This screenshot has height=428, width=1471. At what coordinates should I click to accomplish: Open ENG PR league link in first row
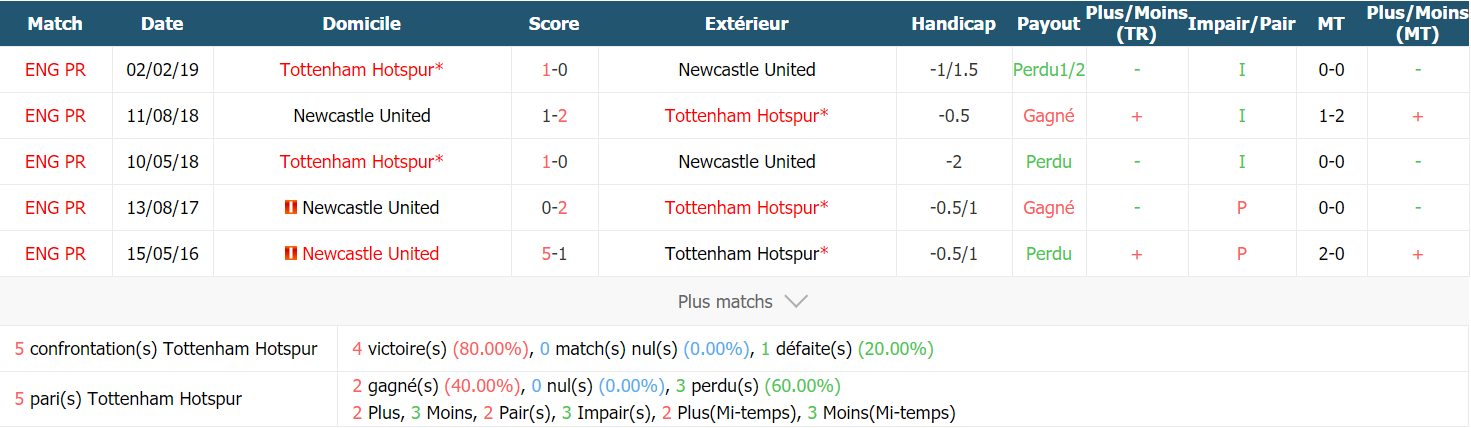tap(56, 70)
